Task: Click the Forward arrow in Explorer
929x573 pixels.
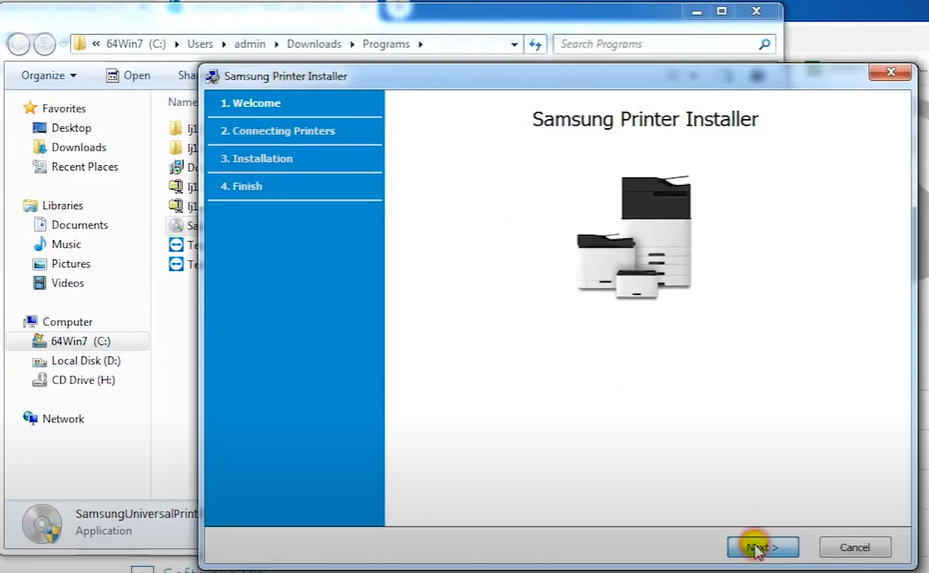Action: click(x=44, y=44)
